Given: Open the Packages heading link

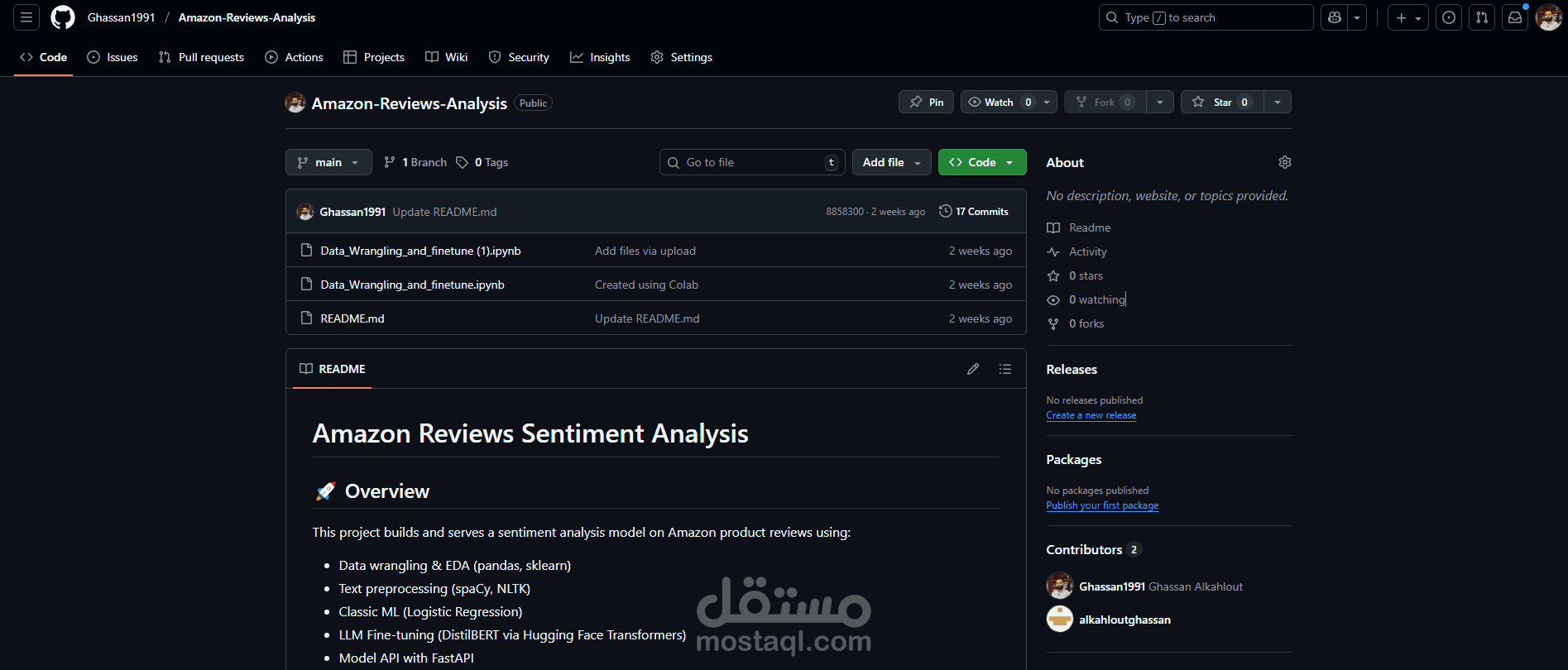Looking at the screenshot, I should pos(1073,460).
